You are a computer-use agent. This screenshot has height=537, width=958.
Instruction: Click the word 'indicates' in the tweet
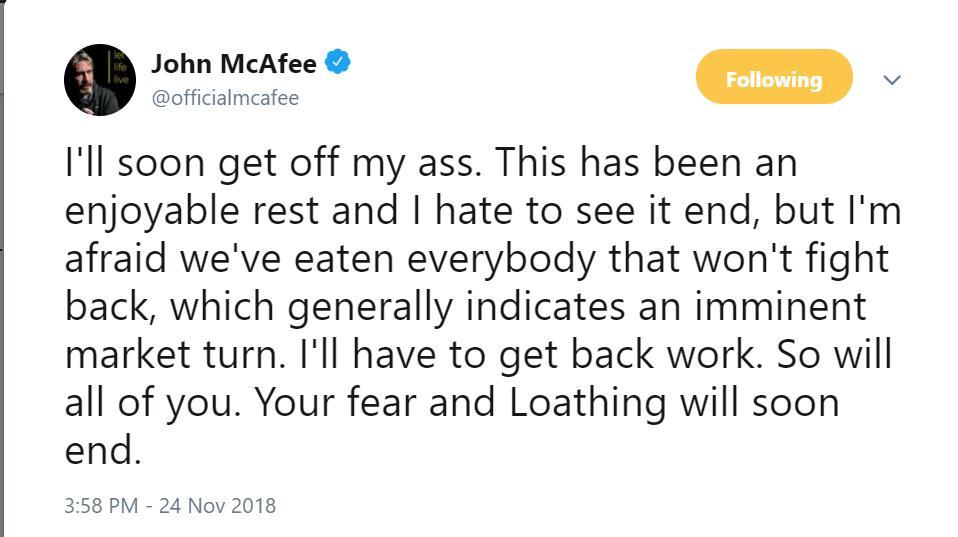(x=546, y=306)
